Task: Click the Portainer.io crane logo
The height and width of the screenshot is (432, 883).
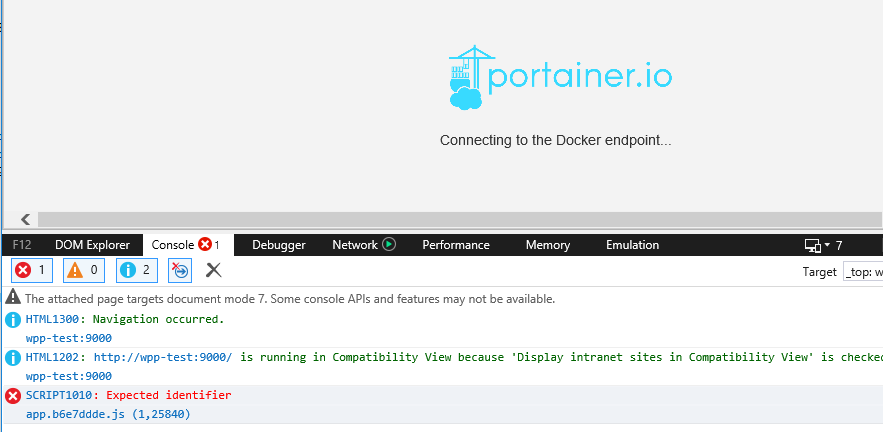Action: click(x=560, y=77)
